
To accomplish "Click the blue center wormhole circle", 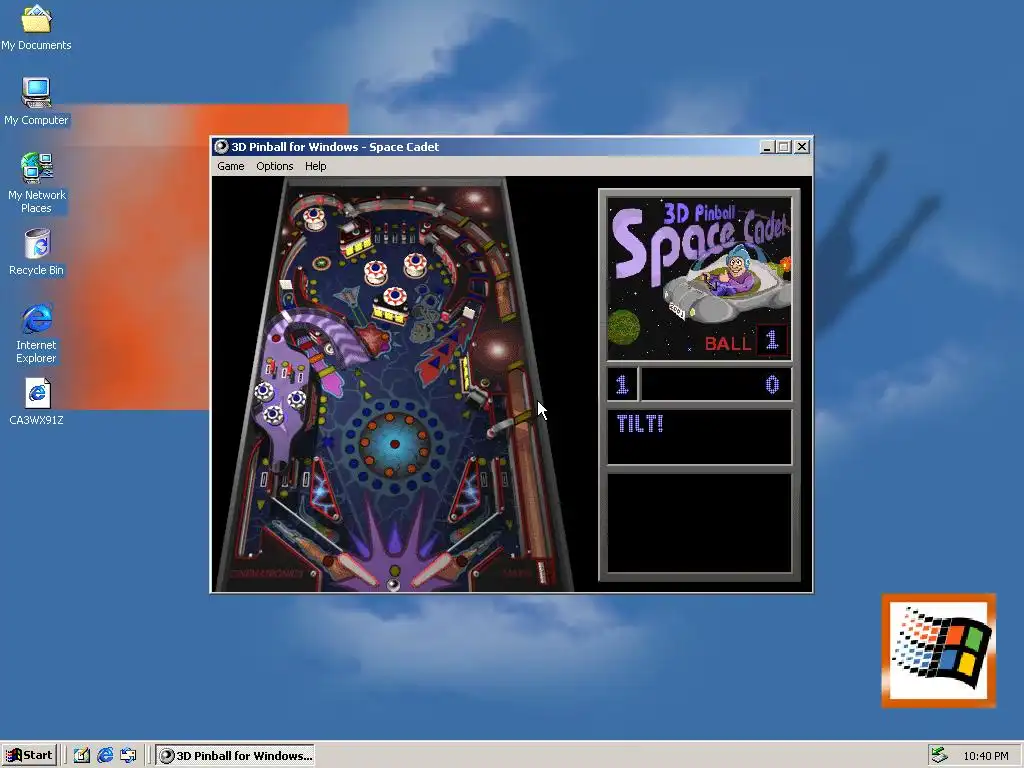I will (394, 444).
